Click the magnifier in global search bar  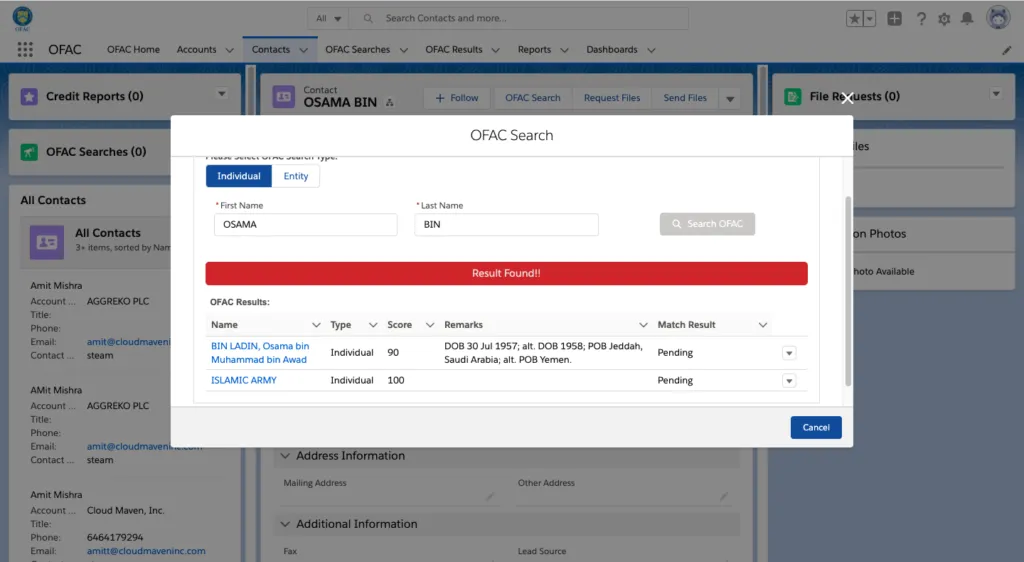[368, 18]
